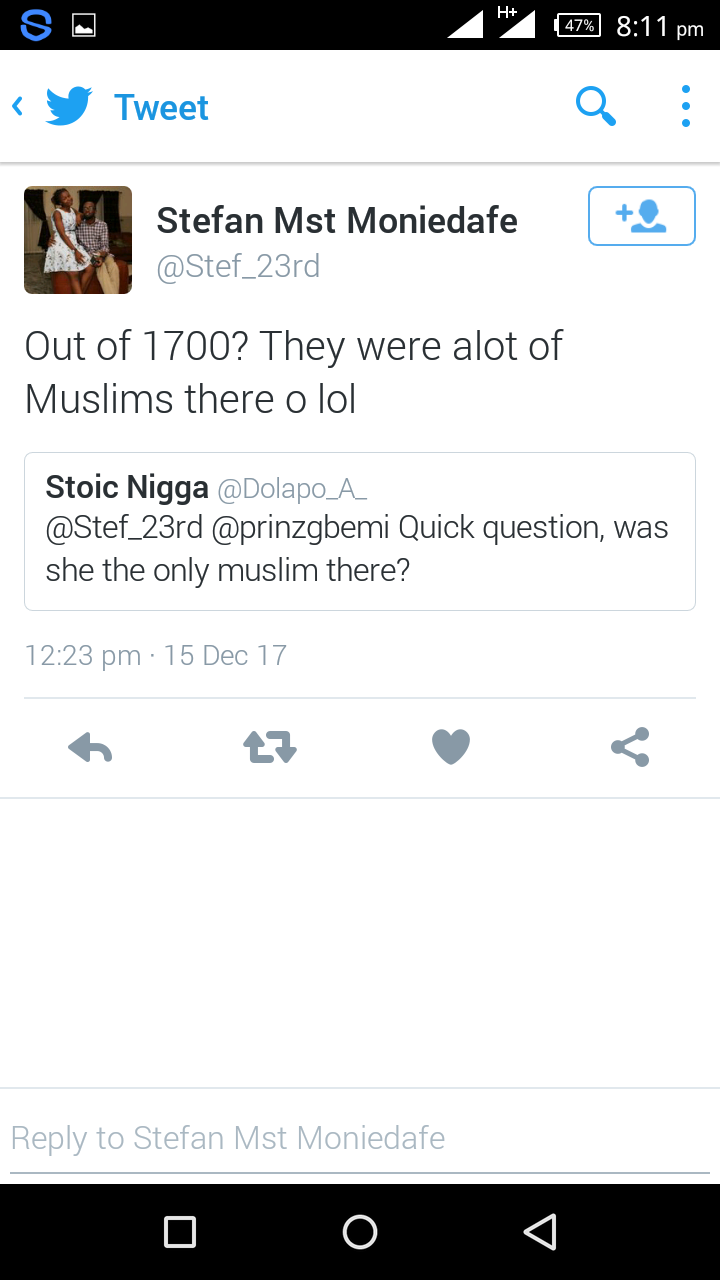Open the Stefan Mst Moniedafe profile name
The width and height of the screenshot is (720, 1280).
click(x=337, y=221)
